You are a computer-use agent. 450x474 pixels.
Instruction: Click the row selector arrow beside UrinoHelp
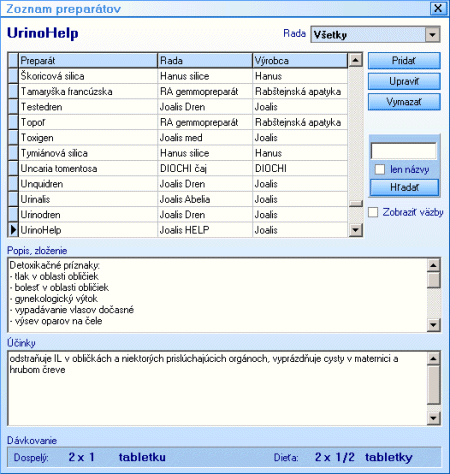[13, 230]
